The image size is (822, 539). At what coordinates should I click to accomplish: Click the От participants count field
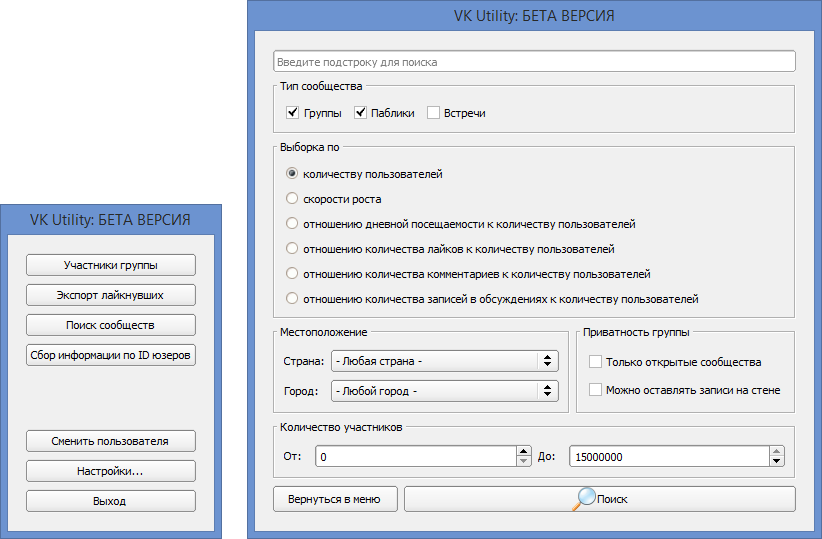coord(416,456)
